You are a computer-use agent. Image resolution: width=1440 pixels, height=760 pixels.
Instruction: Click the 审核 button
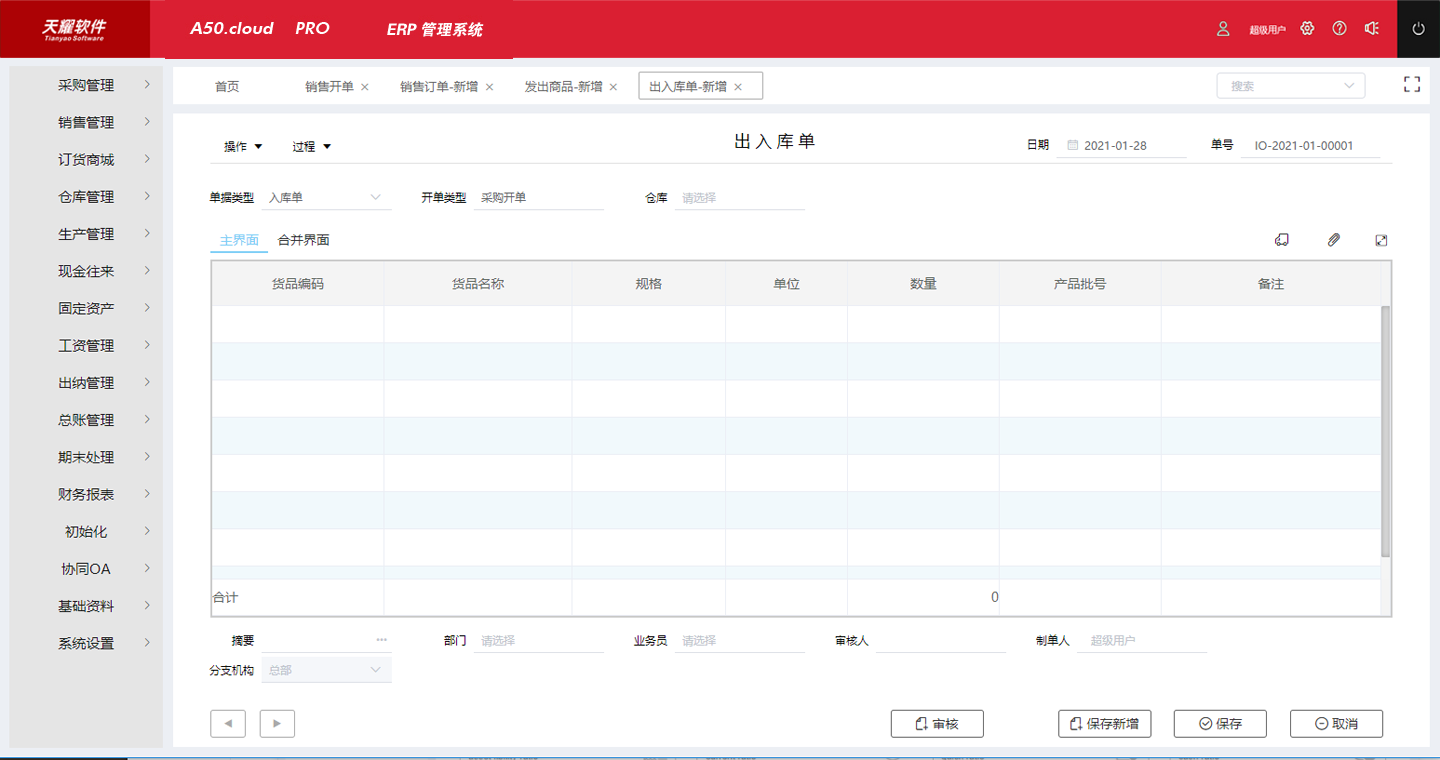937,724
